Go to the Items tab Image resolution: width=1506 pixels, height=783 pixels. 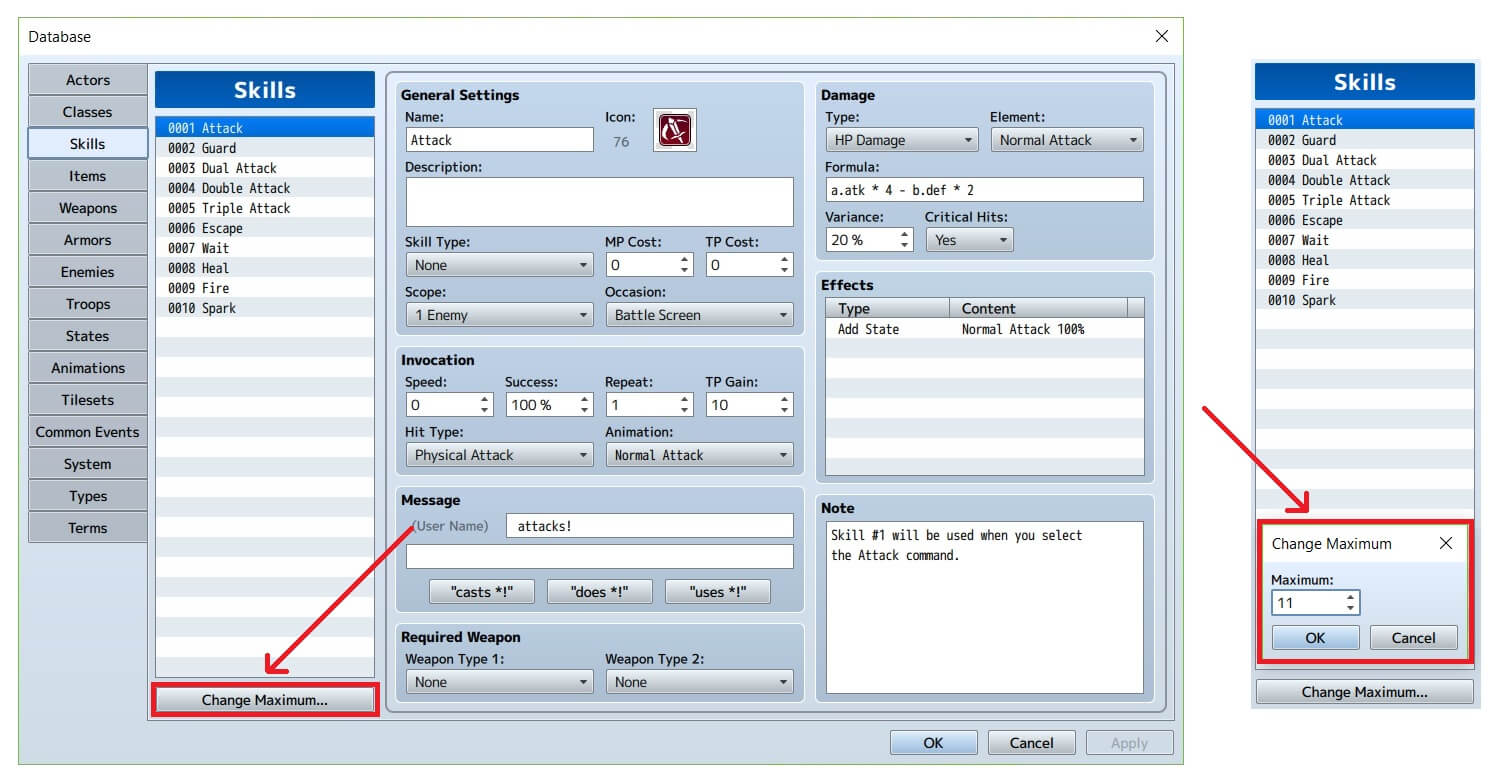click(88, 176)
